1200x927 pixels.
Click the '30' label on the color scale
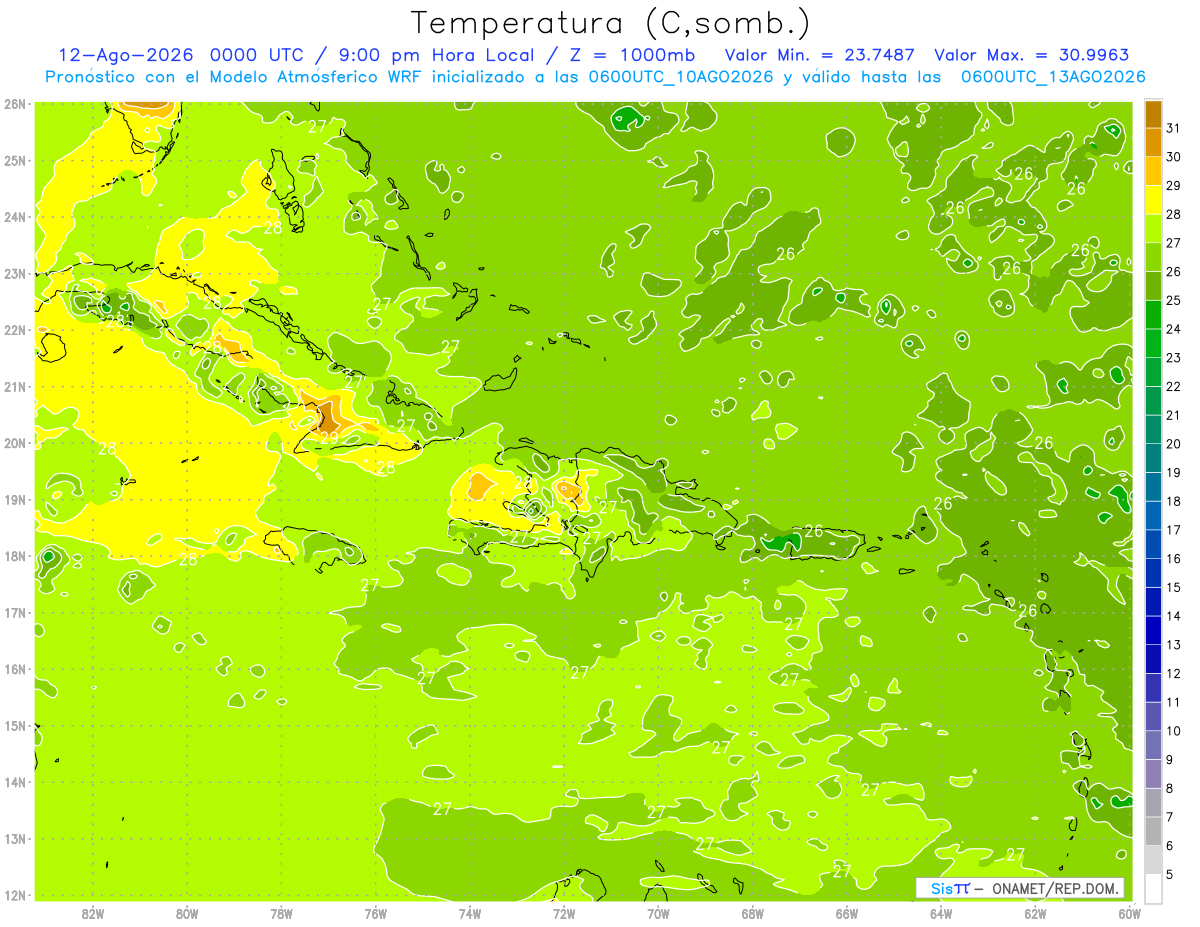pyautogui.click(x=1173, y=157)
